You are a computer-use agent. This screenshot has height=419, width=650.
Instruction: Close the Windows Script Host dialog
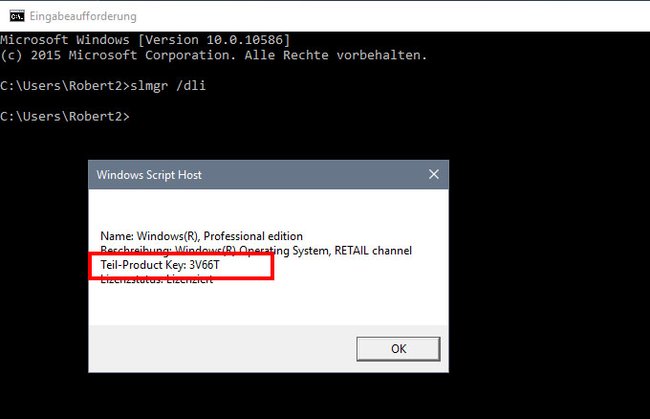coord(434,174)
